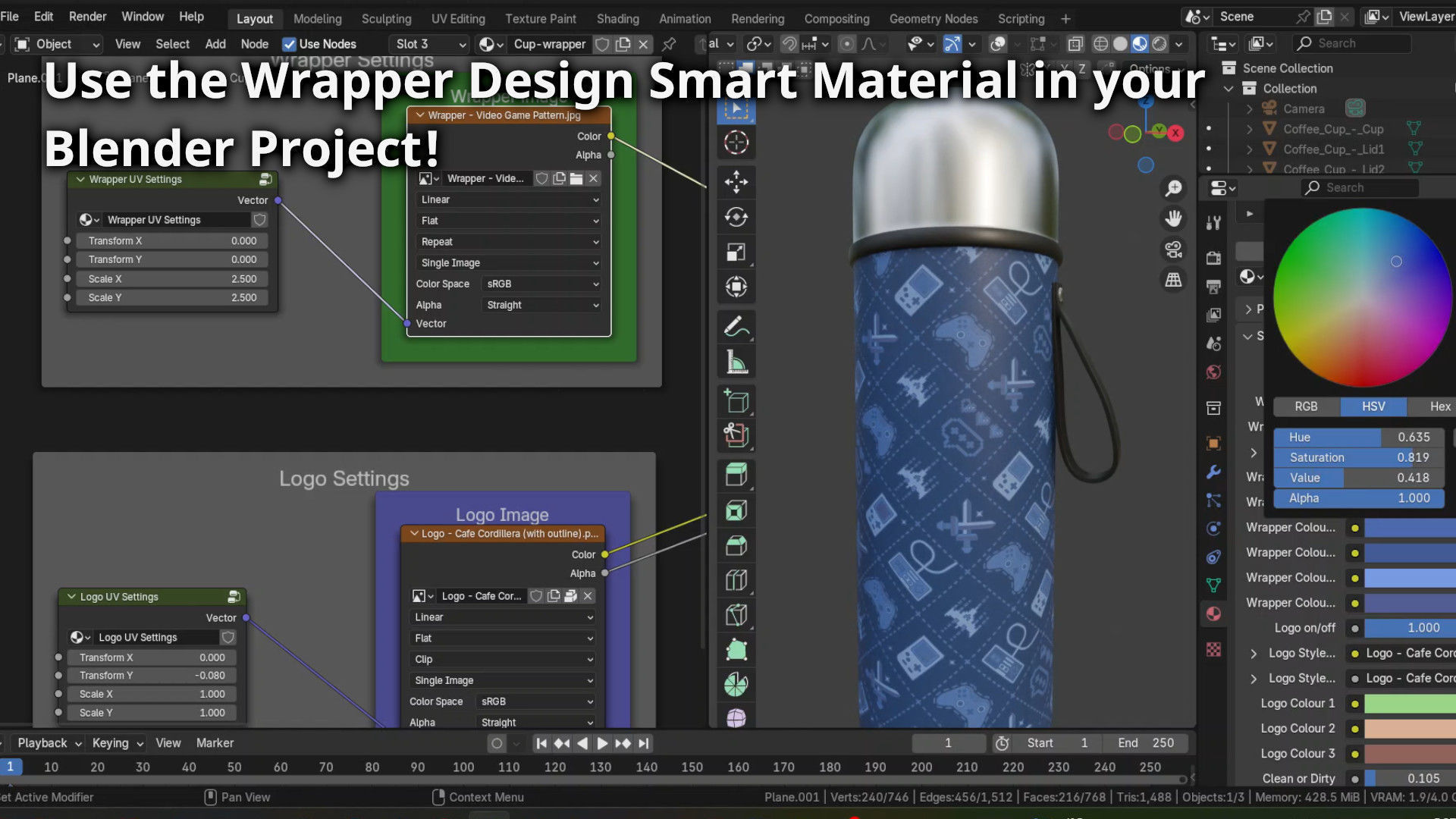1456x819 pixels.
Task: Open the Shading workspace tab
Action: [617, 19]
